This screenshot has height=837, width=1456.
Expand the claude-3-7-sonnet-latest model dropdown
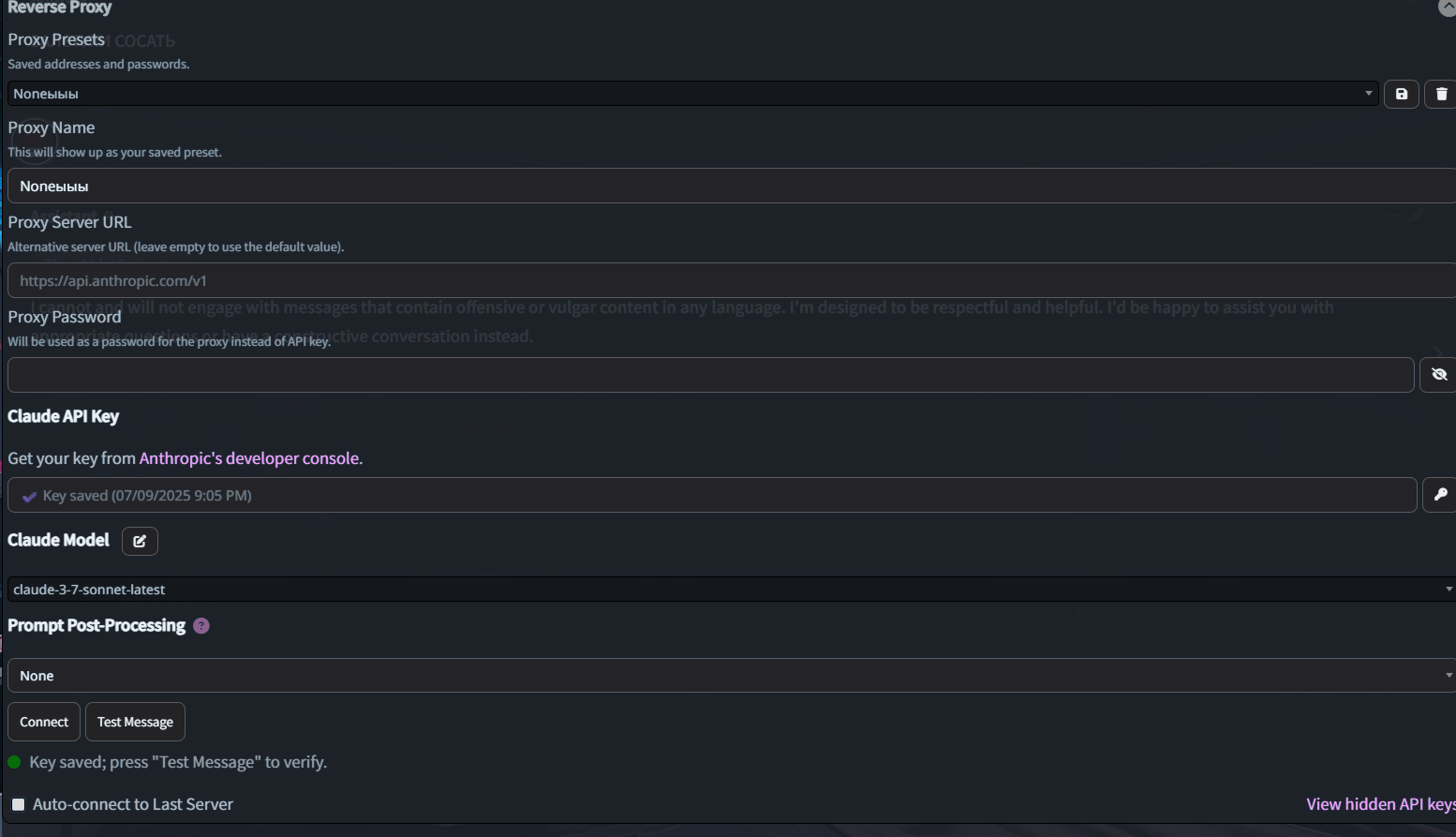(729, 590)
